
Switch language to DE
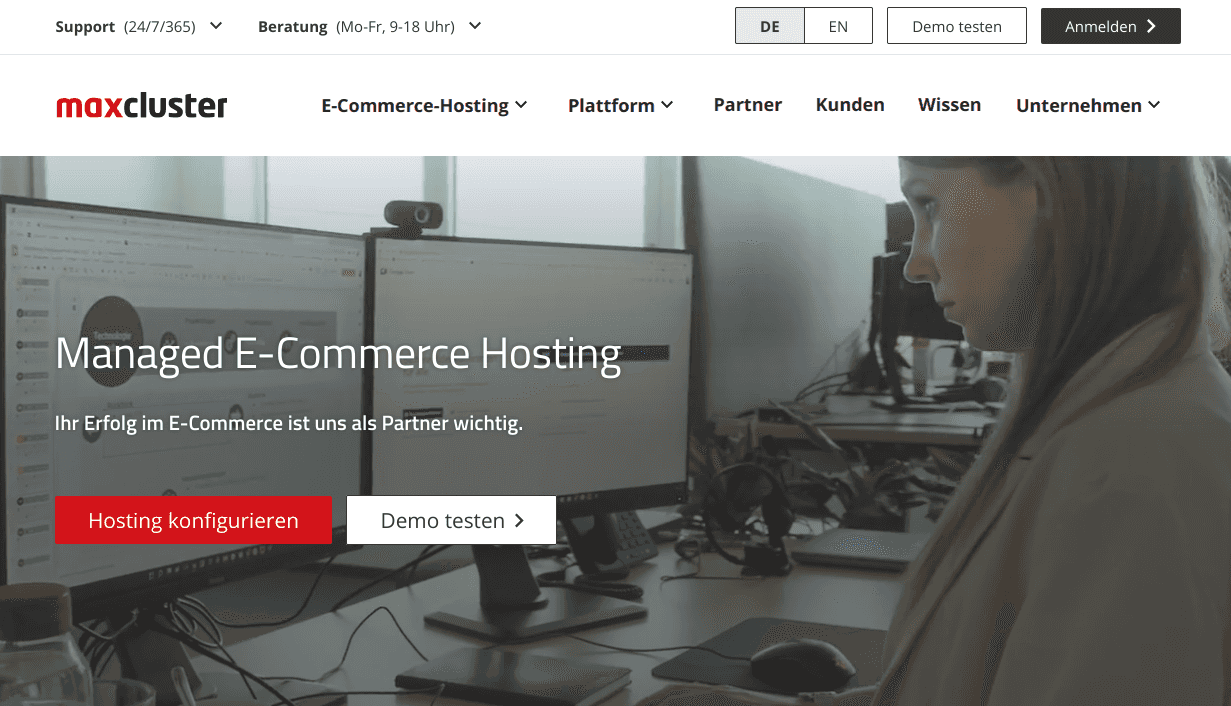tap(770, 27)
